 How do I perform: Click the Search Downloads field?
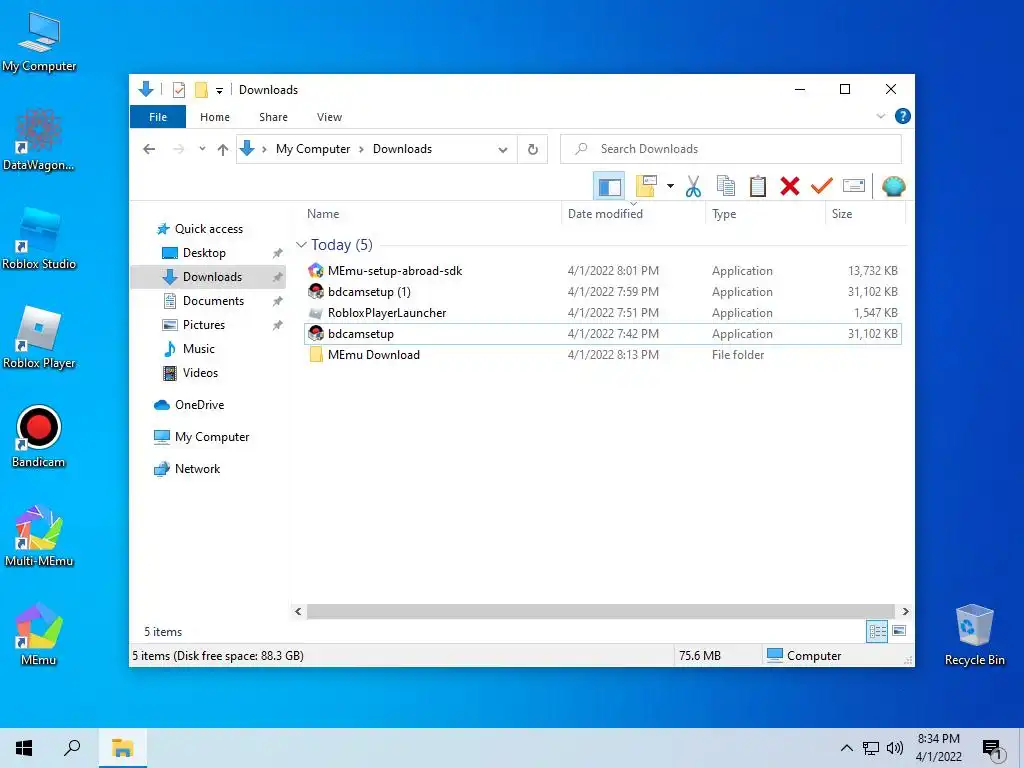tap(731, 149)
